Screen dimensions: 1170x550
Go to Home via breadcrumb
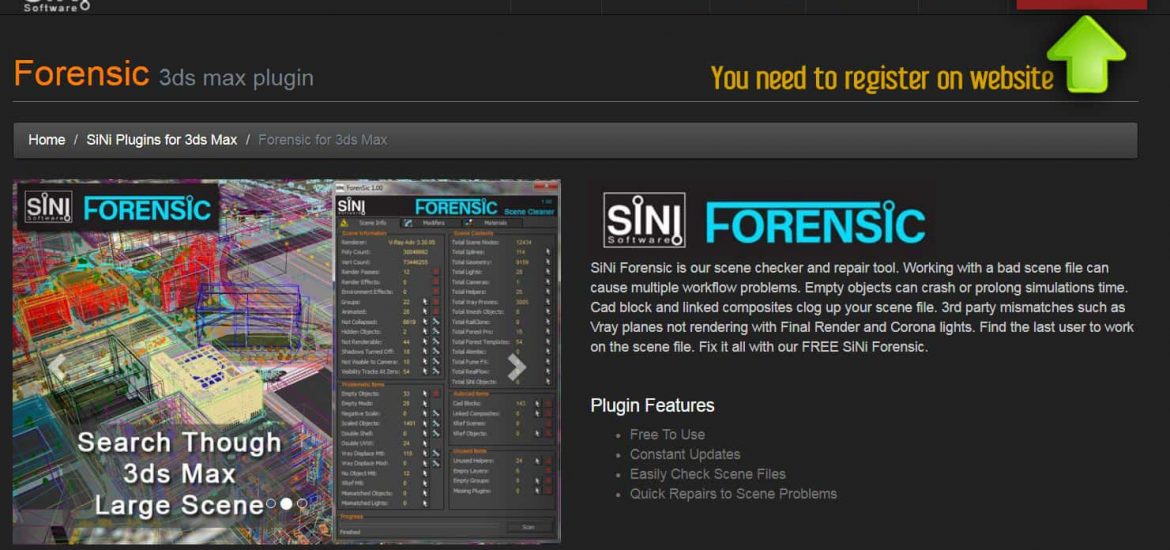click(x=47, y=140)
